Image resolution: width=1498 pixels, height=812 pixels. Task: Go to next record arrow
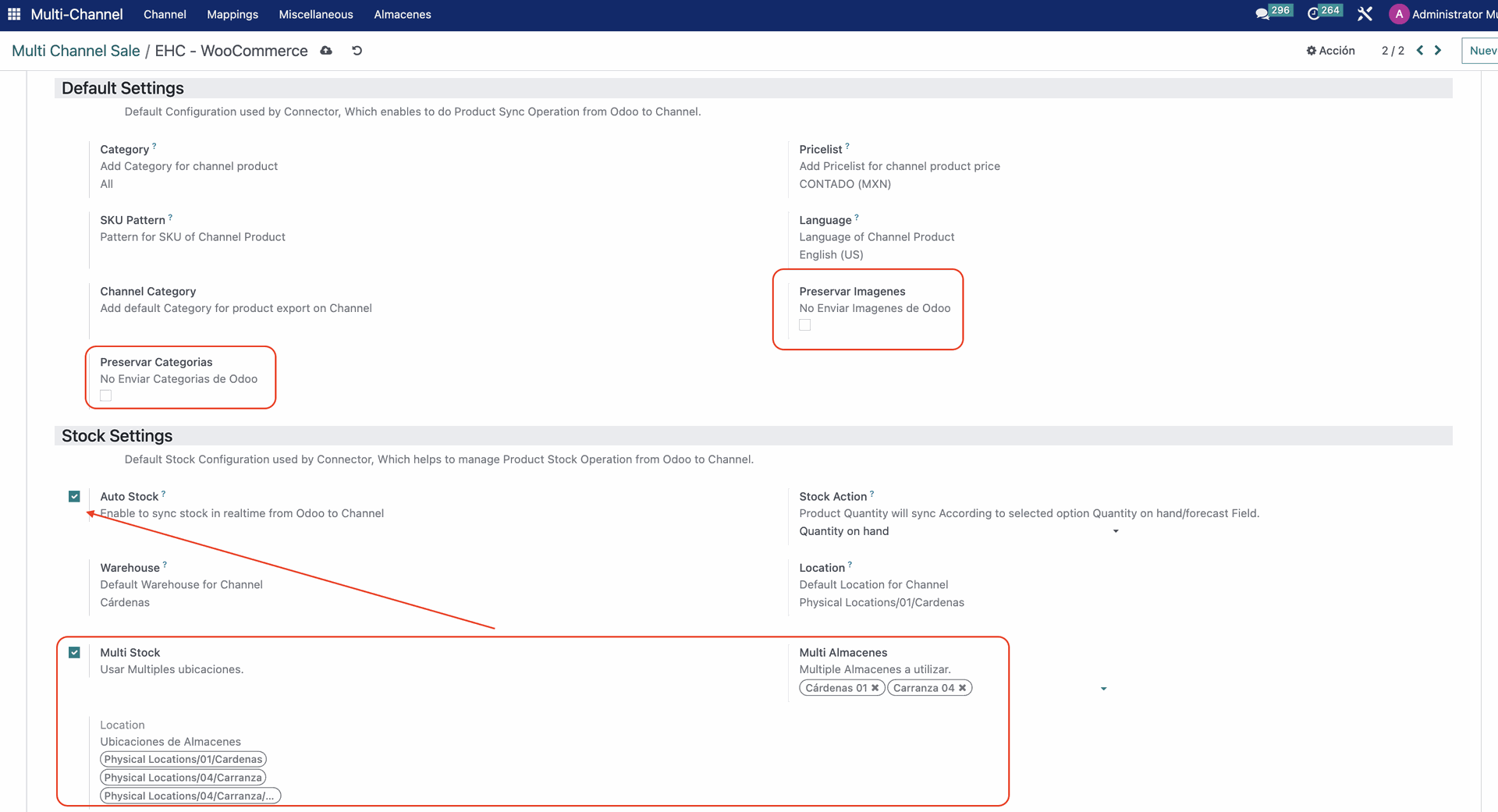click(1438, 51)
